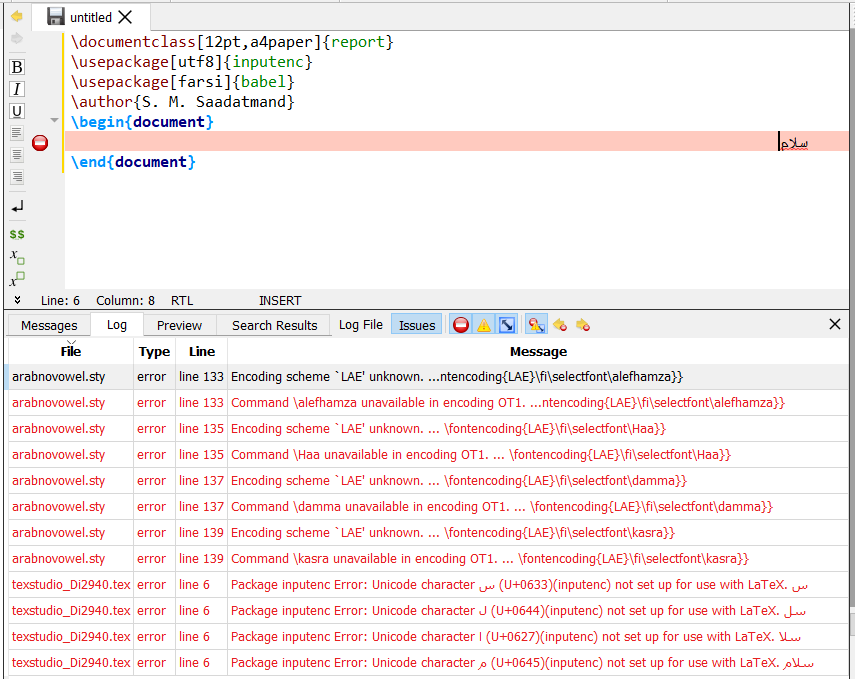Insert a superscript using the x superscript icon
The image size is (855, 679).
(17, 279)
